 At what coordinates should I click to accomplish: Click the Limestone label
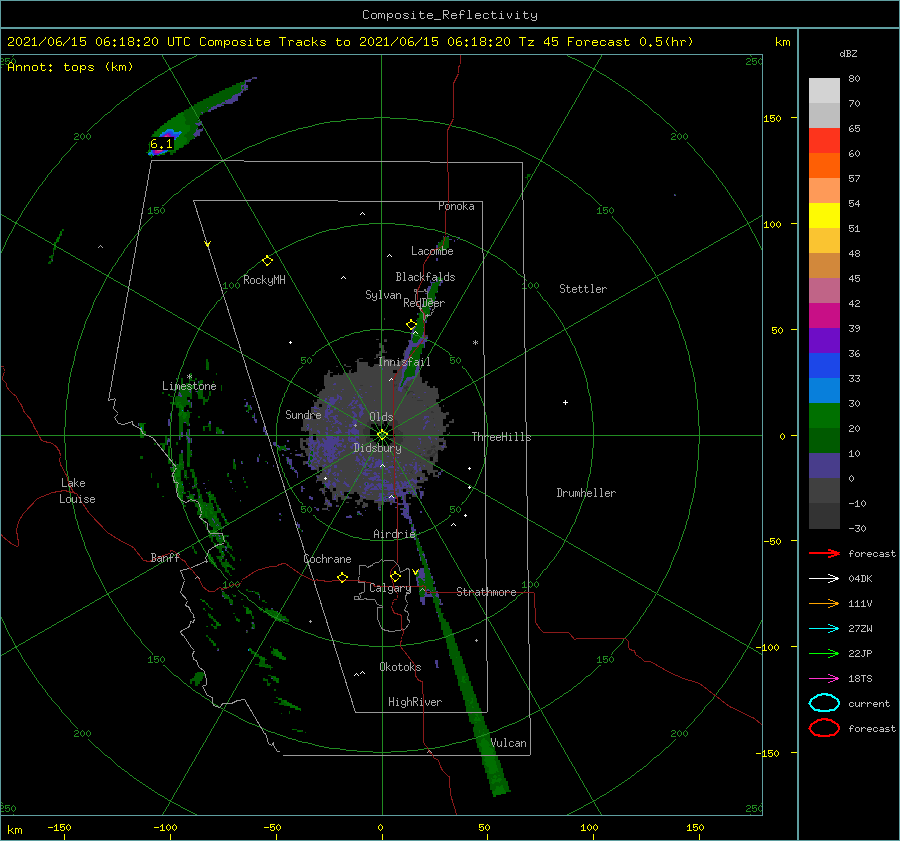click(189, 386)
